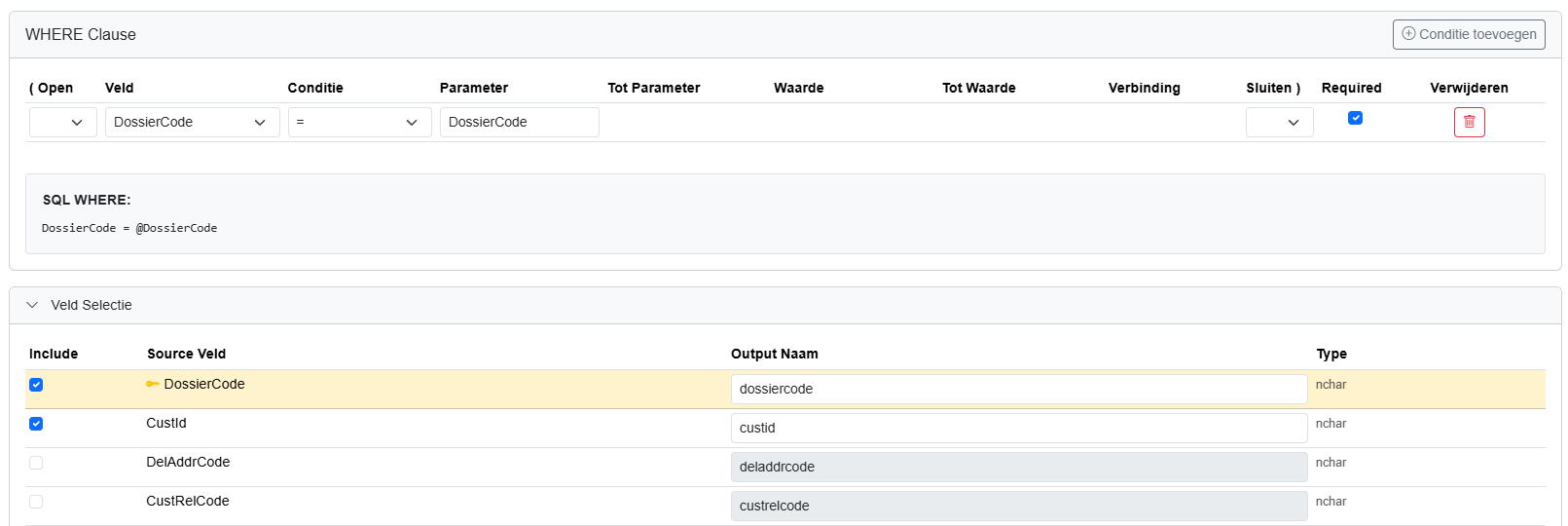Viewport: 1568px width, 526px height.
Task: Click the Parameter field containing DossierCode
Action: (x=519, y=122)
